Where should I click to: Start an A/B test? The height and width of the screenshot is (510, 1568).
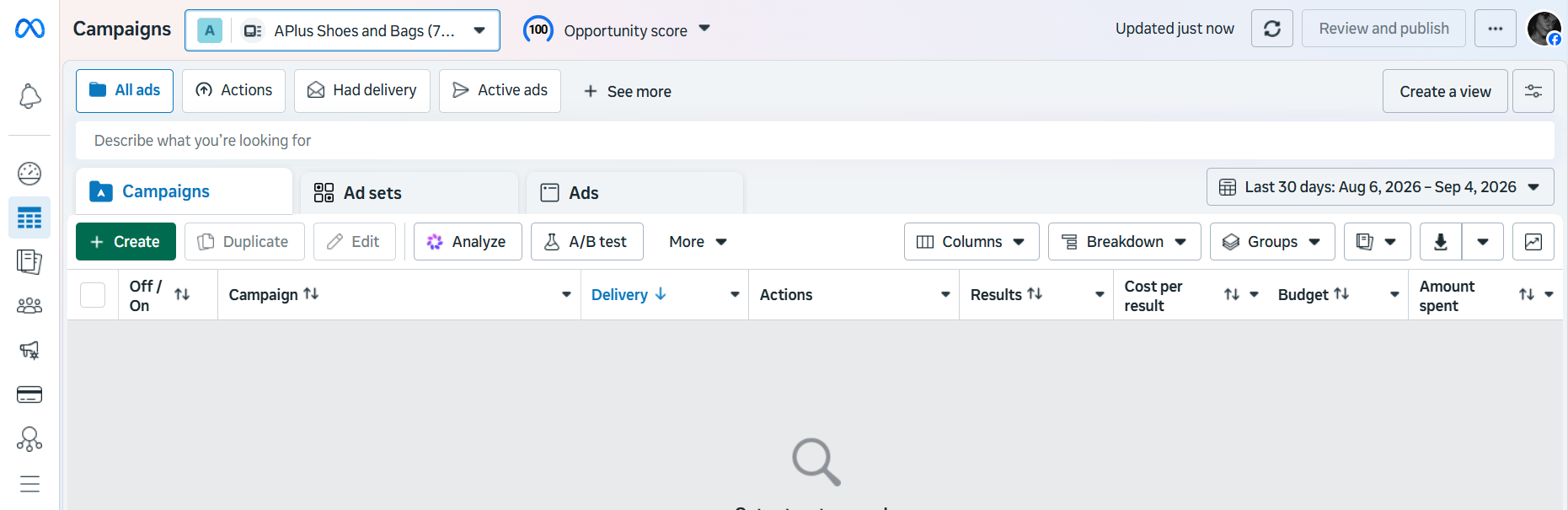587,242
